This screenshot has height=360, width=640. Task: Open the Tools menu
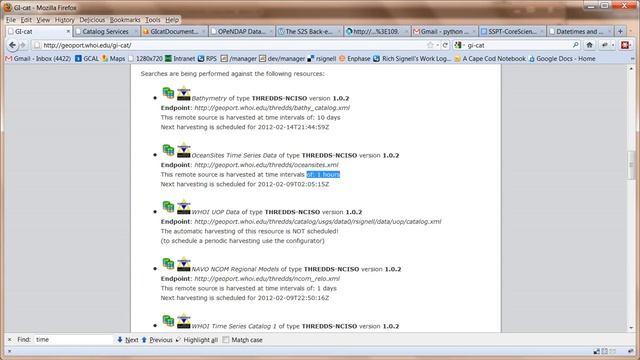[153, 20]
